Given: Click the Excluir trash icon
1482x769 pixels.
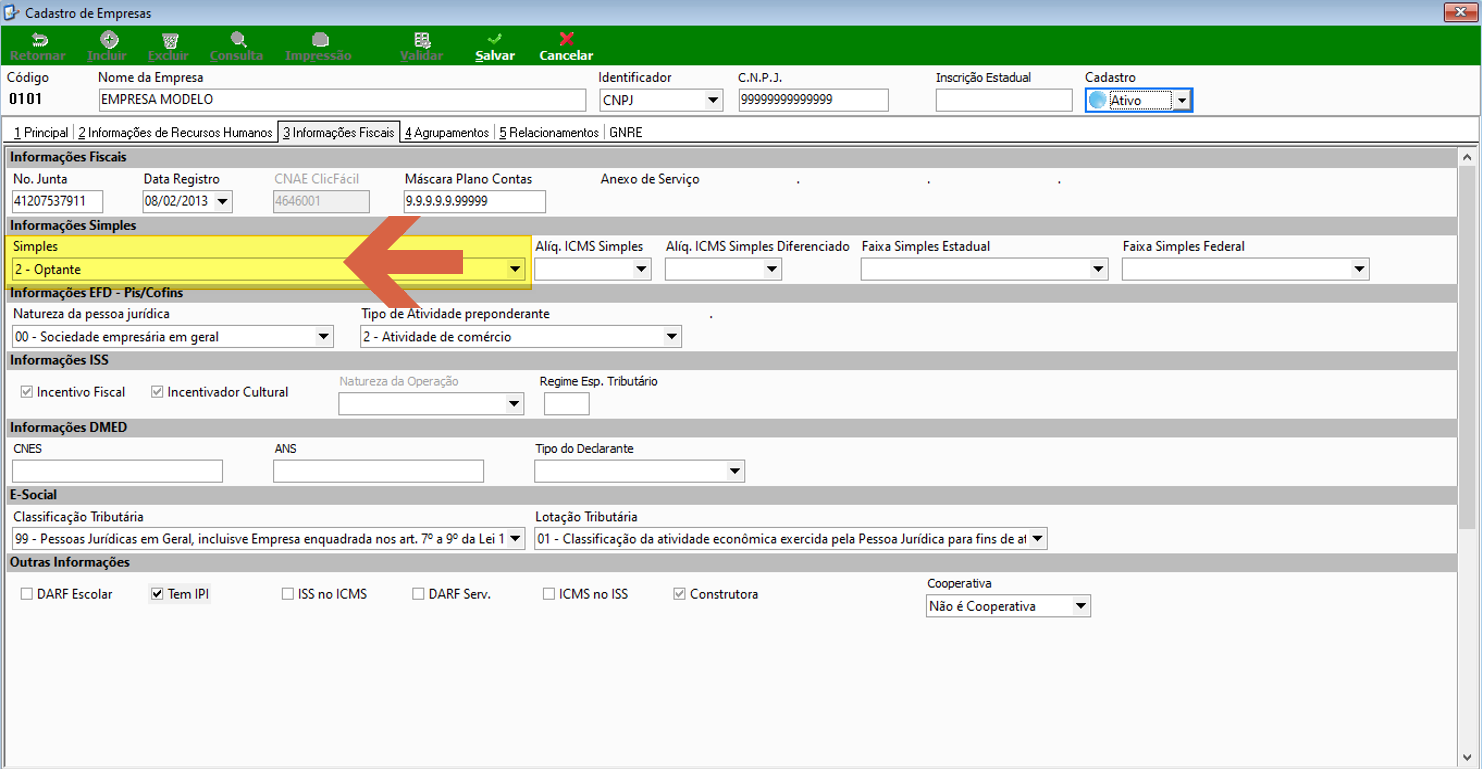Looking at the screenshot, I should 169,40.
